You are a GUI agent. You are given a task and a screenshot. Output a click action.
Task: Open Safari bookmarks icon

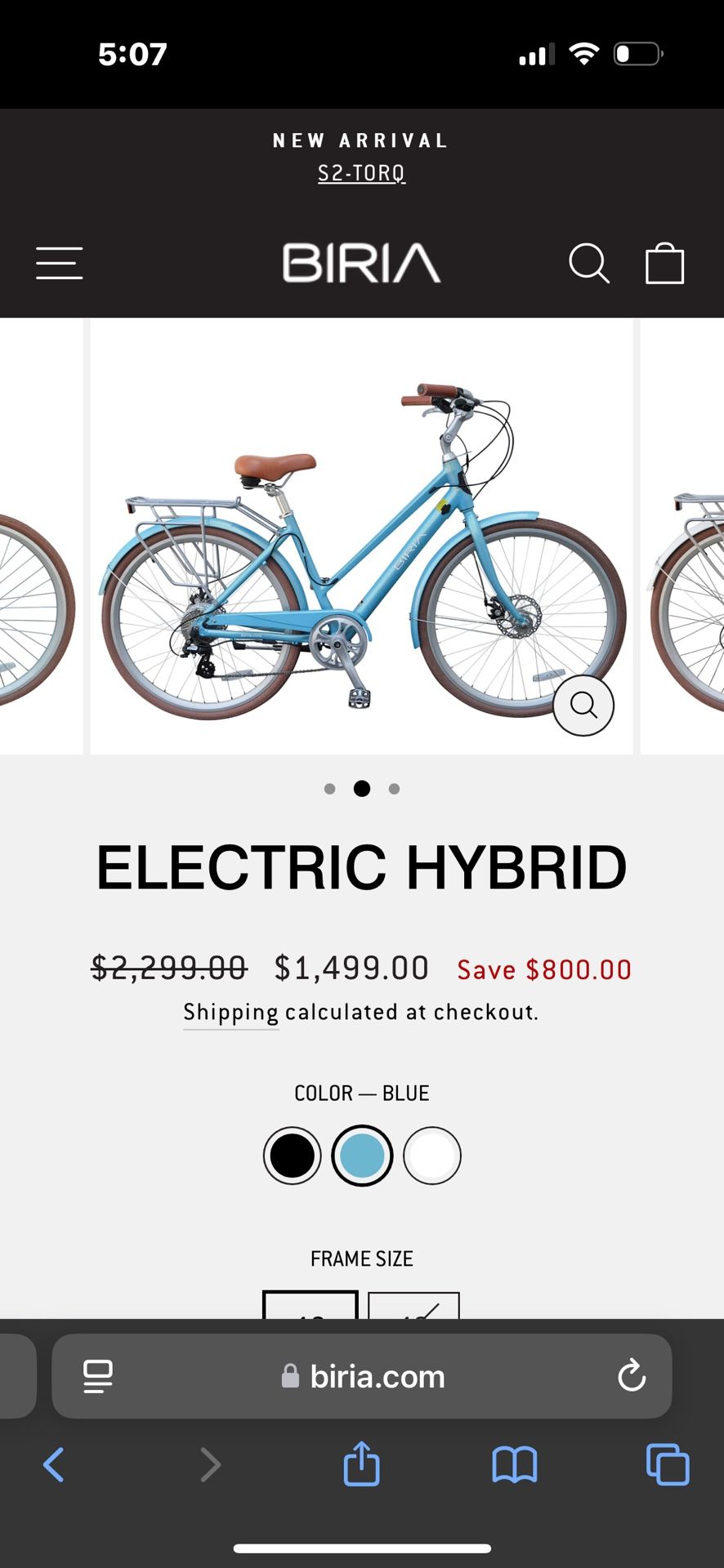point(514,1464)
